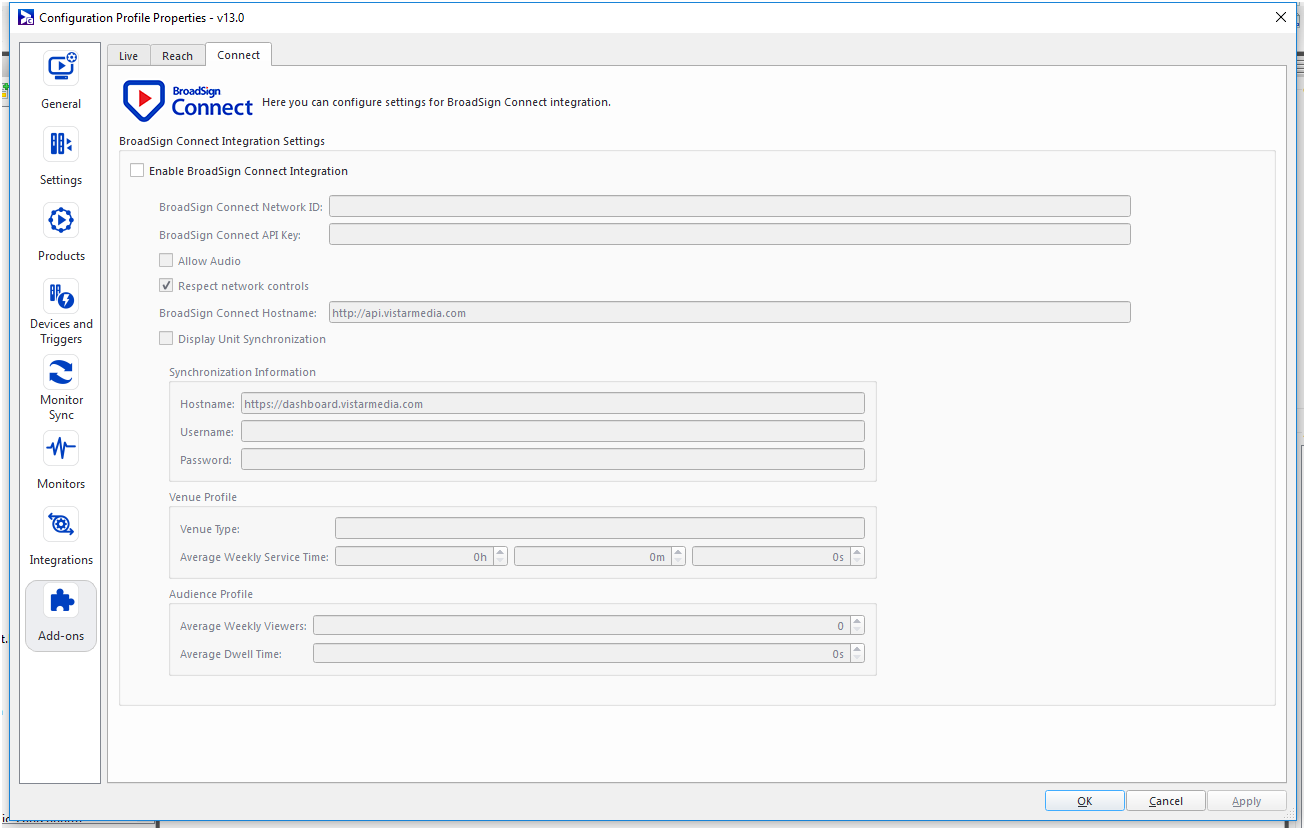The height and width of the screenshot is (830, 1306).
Task: Select the Add-ons puzzle icon
Action: (61, 600)
